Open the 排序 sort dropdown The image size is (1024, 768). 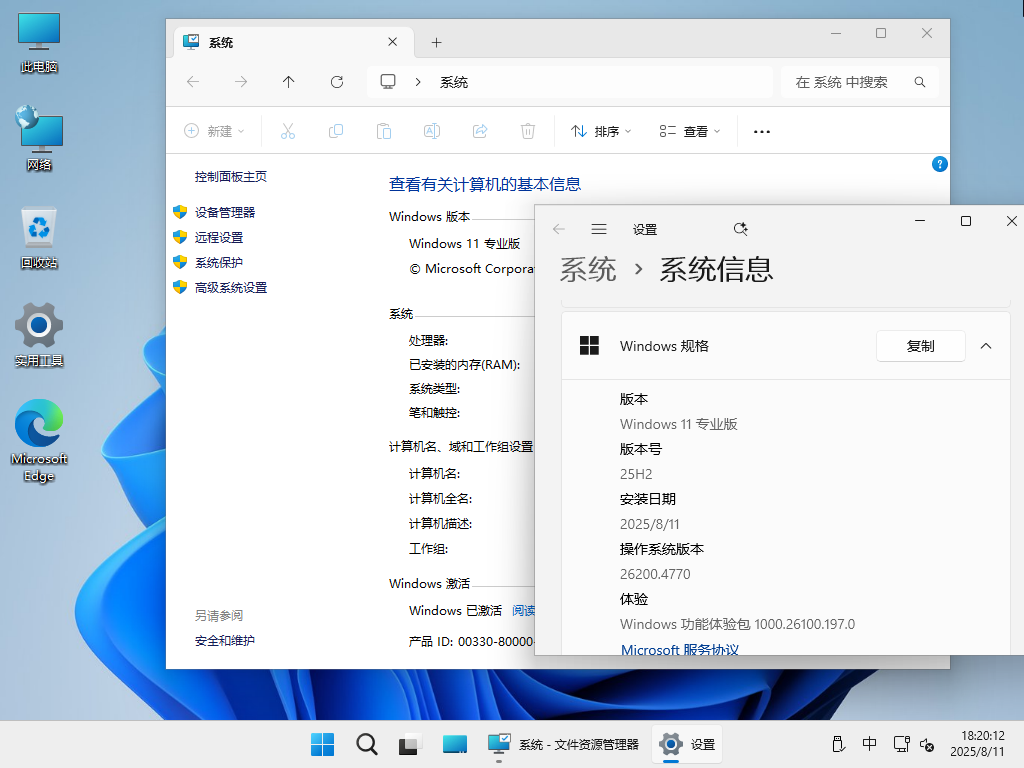[601, 131]
